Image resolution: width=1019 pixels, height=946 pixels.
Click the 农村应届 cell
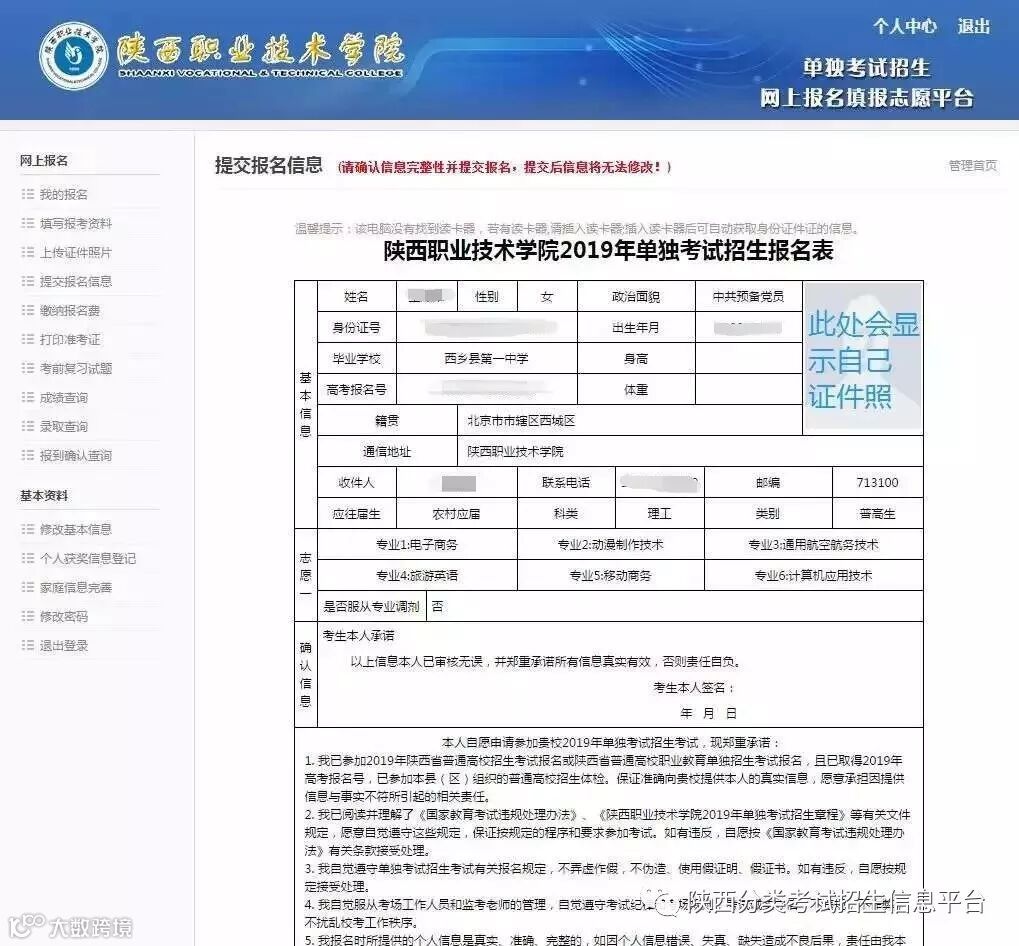456,514
